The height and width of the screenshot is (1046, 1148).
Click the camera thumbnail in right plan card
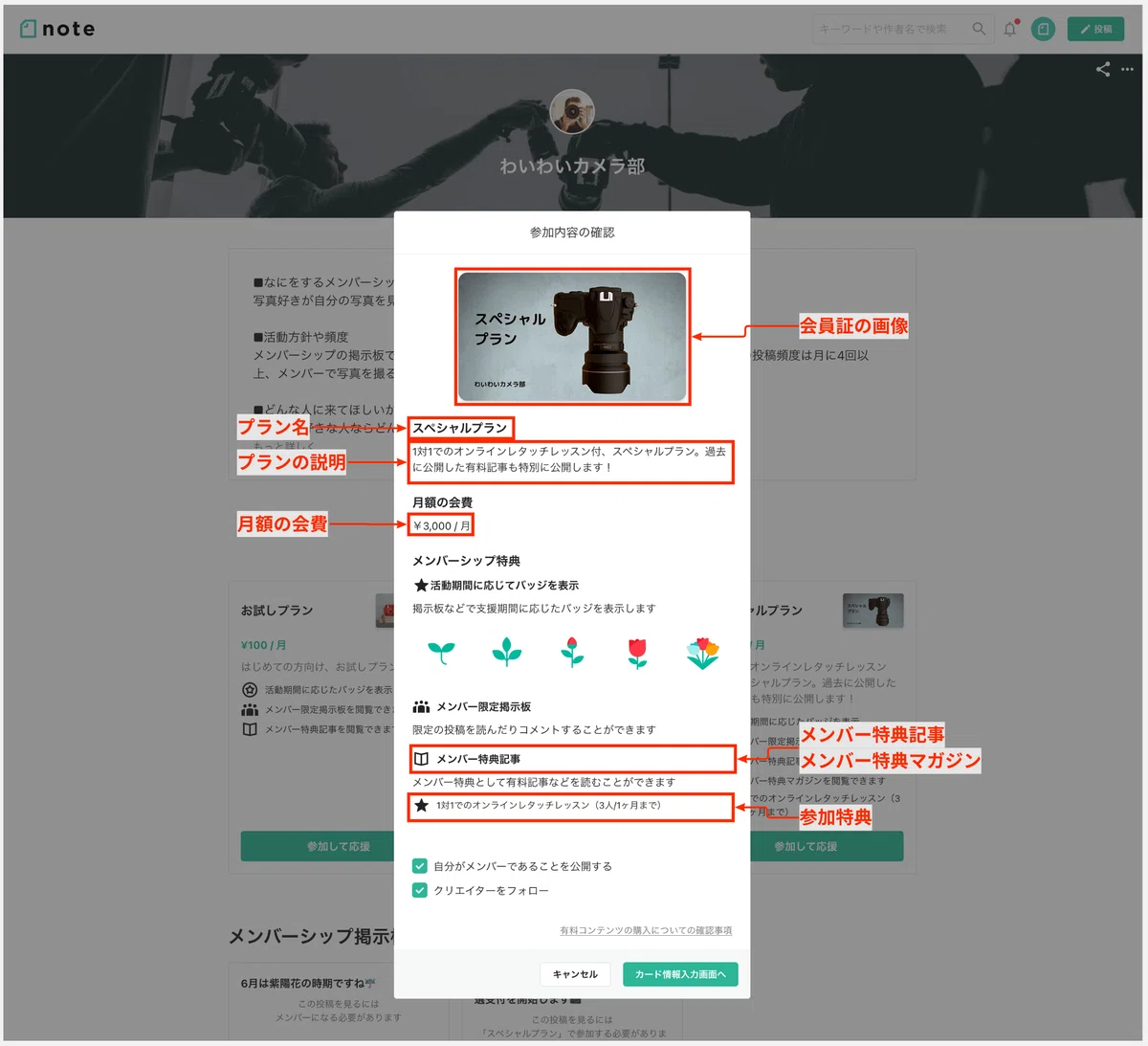872,611
